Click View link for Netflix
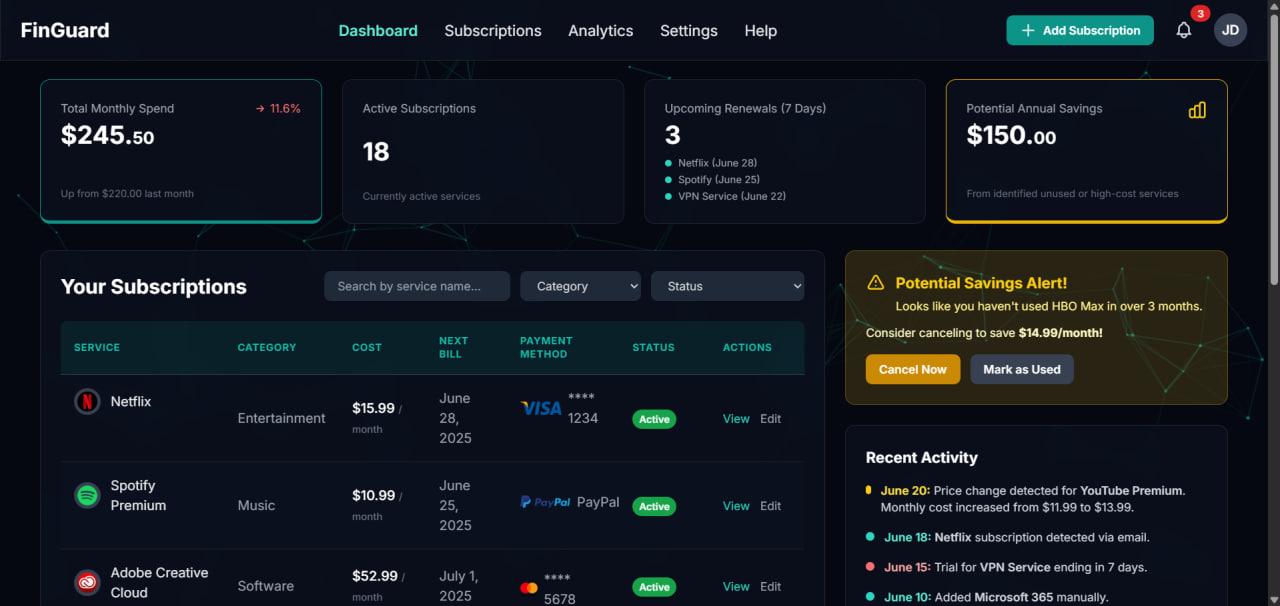1280x606 pixels. (x=736, y=419)
